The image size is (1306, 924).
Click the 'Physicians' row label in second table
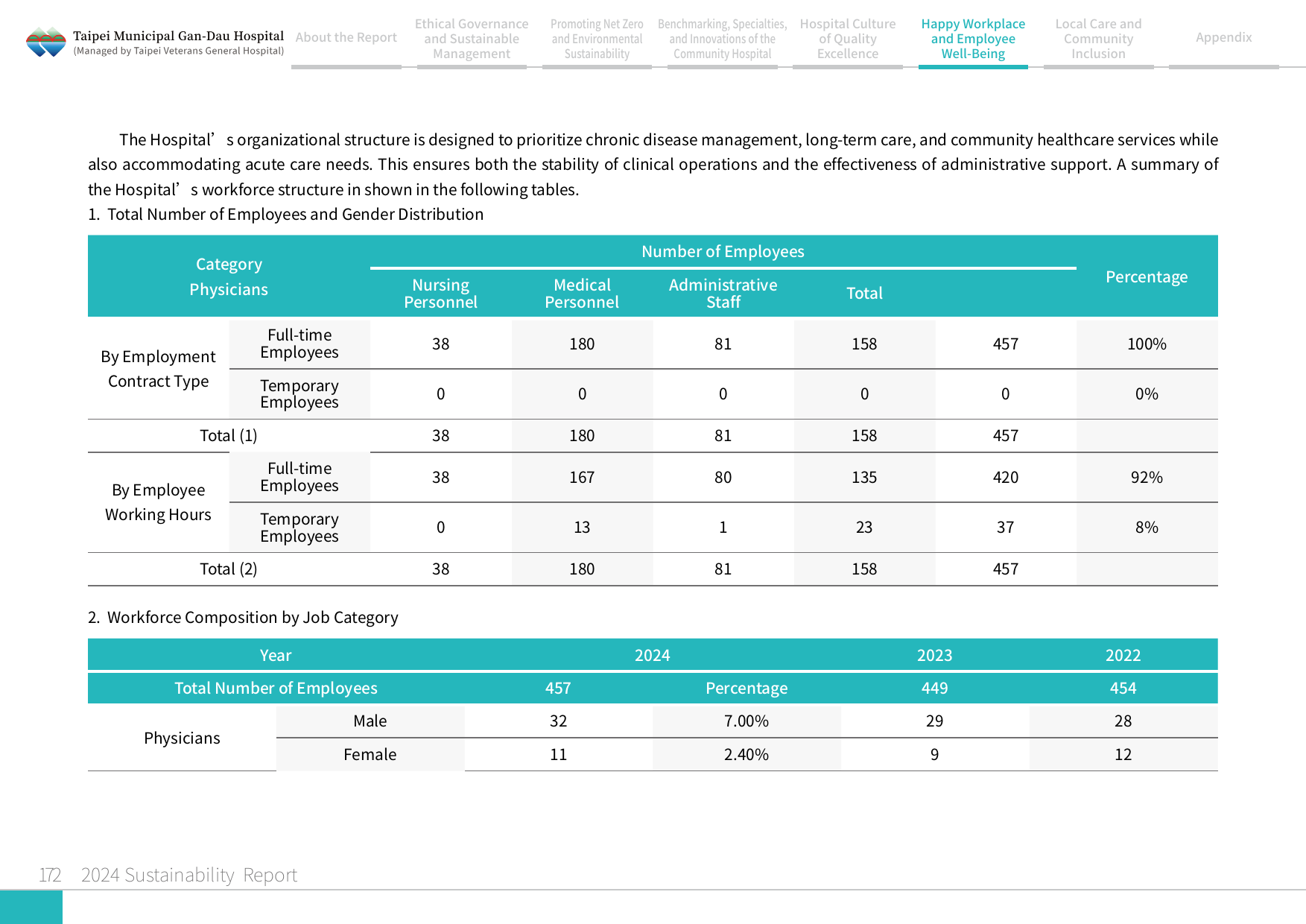pyautogui.click(x=182, y=738)
